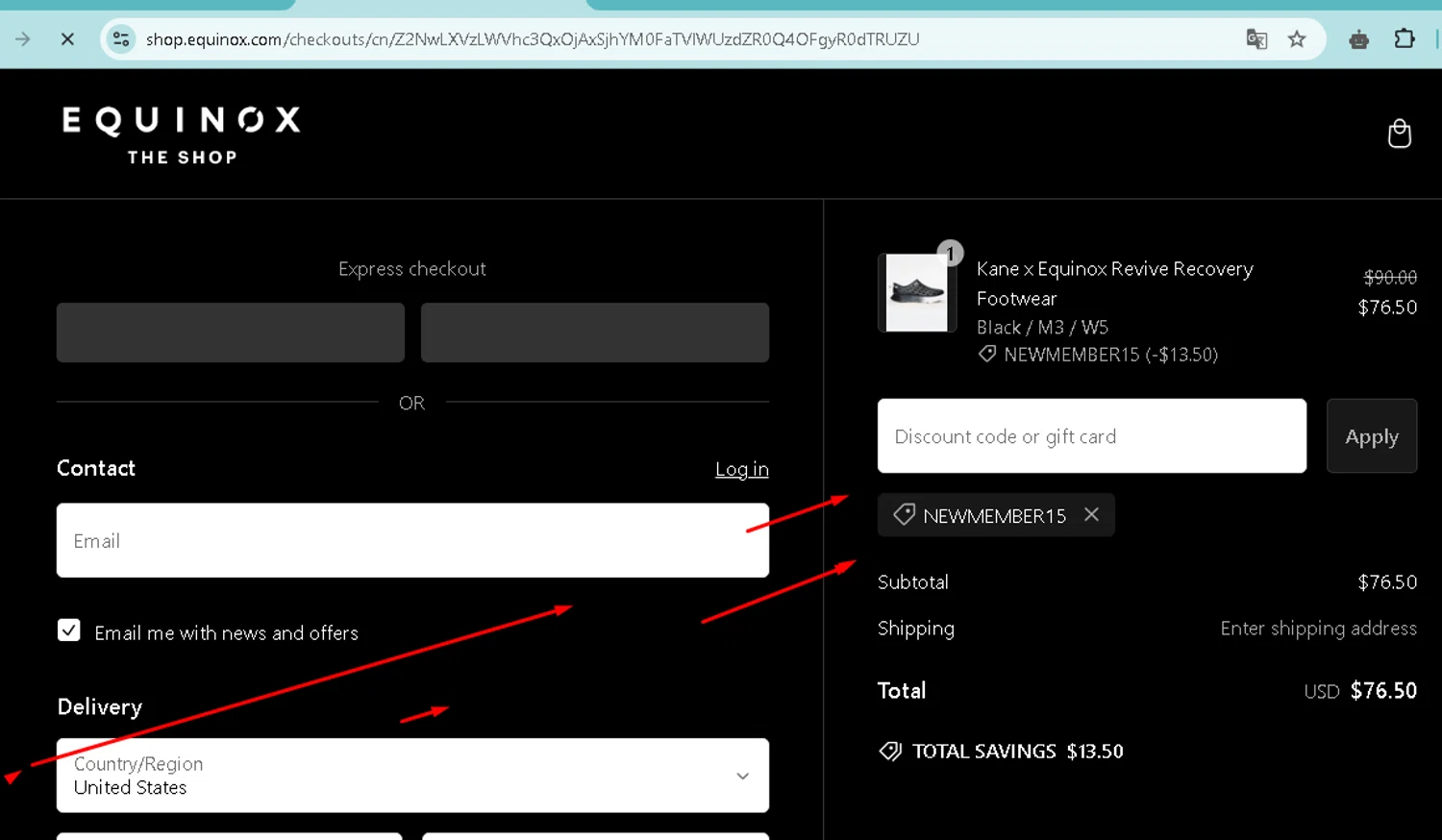Expand the Country/Region dropdown
The width and height of the screenshot is (1442, 840).
(412, 776)
